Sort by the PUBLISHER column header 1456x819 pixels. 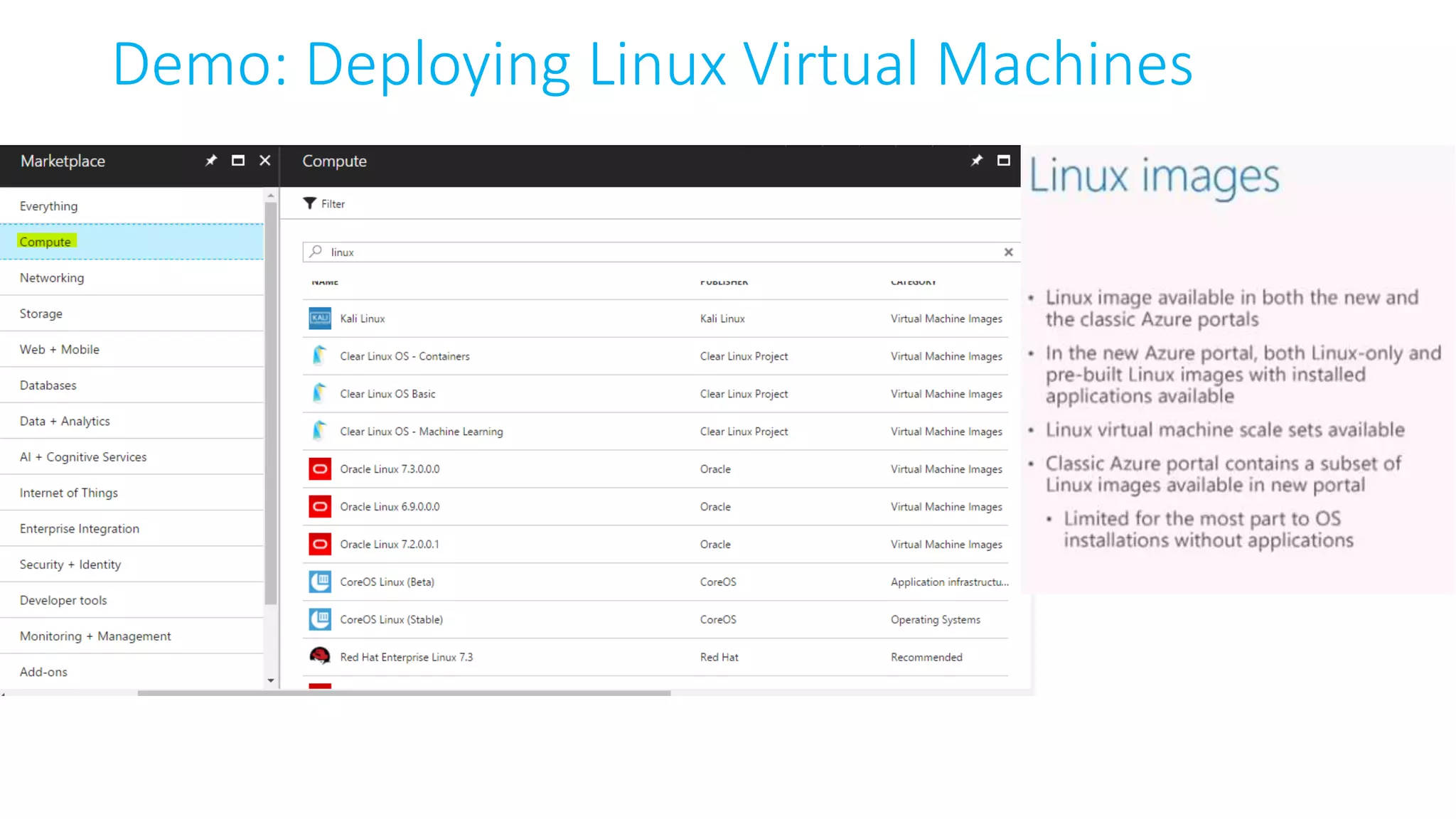pyautogui.click(x=724, y=282)
